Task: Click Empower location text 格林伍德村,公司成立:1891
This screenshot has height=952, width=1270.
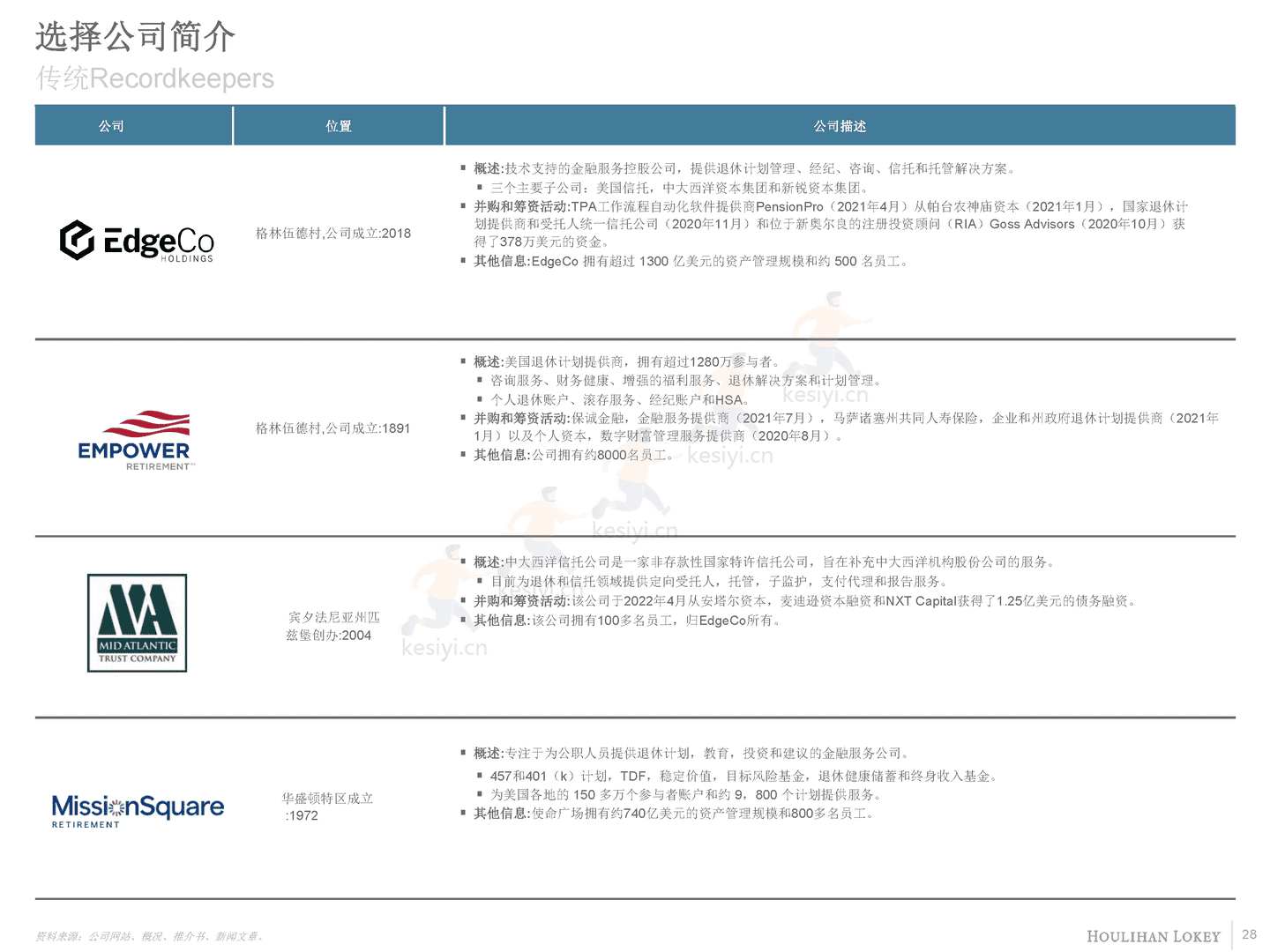Action: (333, 428)
